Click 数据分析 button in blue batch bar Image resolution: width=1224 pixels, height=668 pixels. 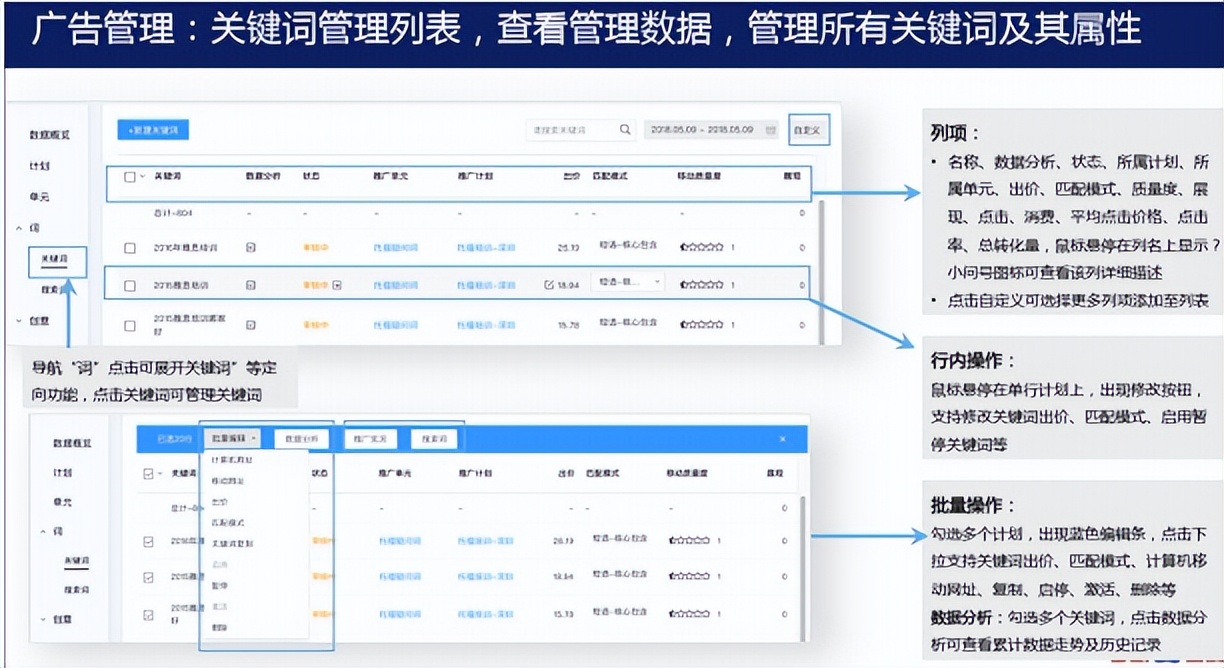click(x=300, y=438)
